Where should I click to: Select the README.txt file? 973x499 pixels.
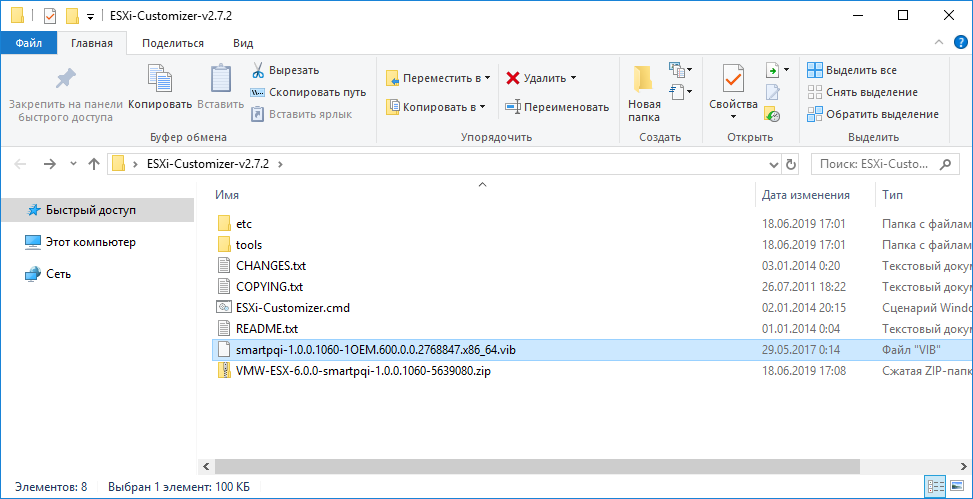pos(267,329)
